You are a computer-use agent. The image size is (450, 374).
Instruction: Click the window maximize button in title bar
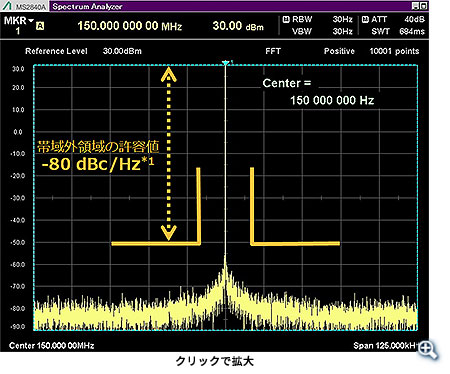click(423, 6)
